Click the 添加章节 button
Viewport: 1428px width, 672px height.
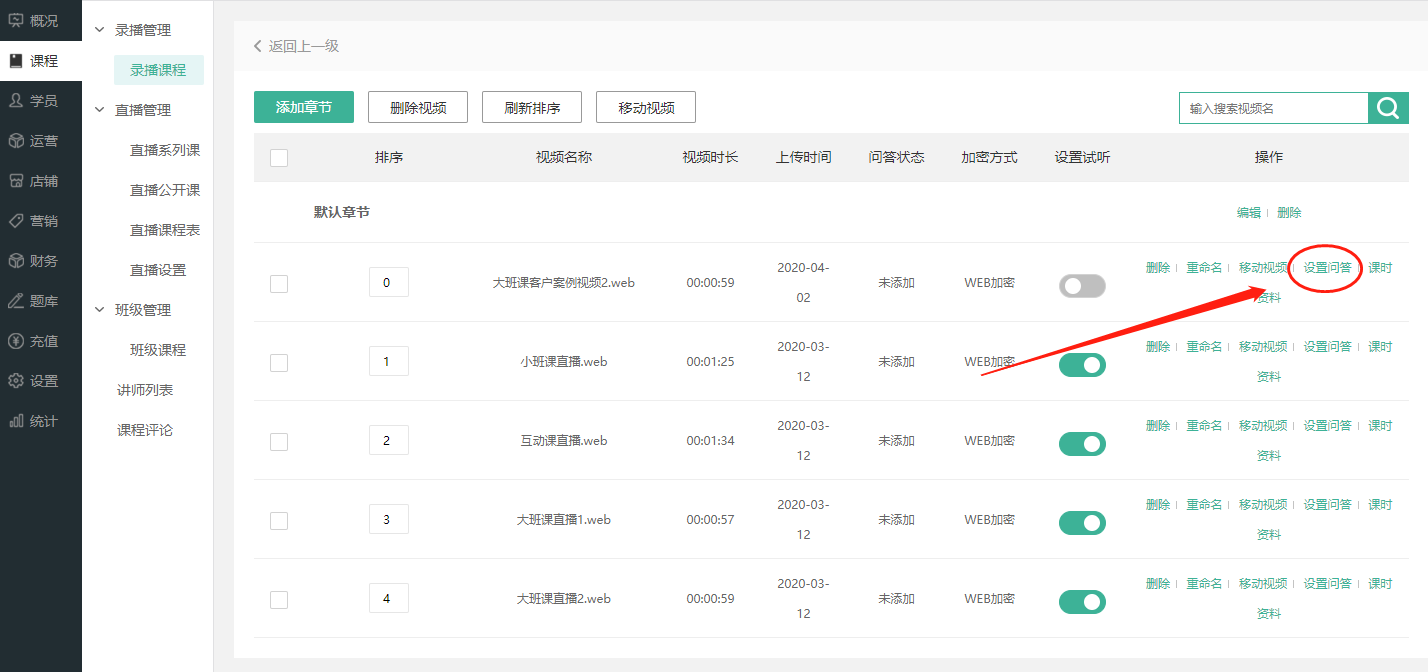pyautogui.click(x=304, y=108)
